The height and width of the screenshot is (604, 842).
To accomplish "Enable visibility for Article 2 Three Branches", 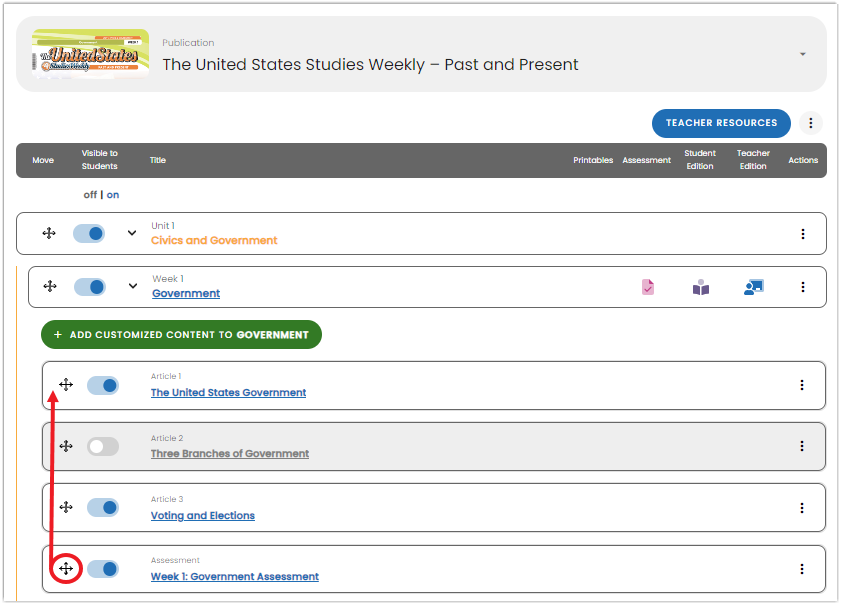I will click(x=103, y=446).
